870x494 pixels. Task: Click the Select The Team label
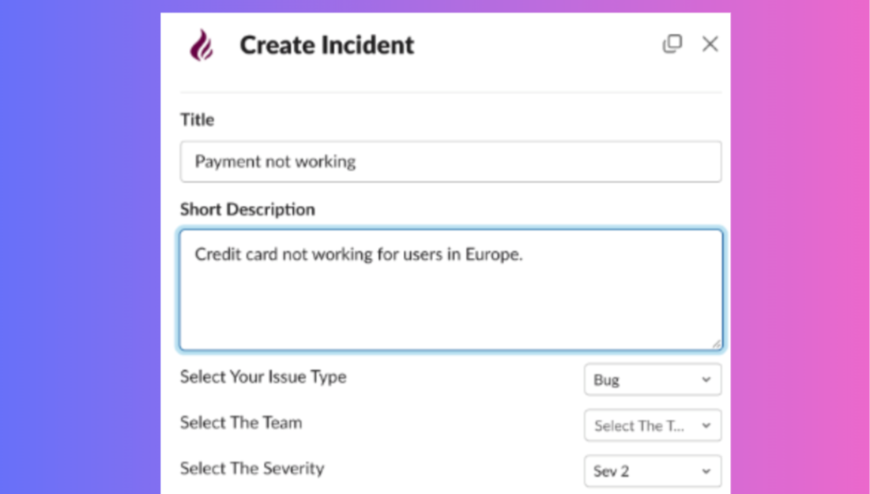241,422
